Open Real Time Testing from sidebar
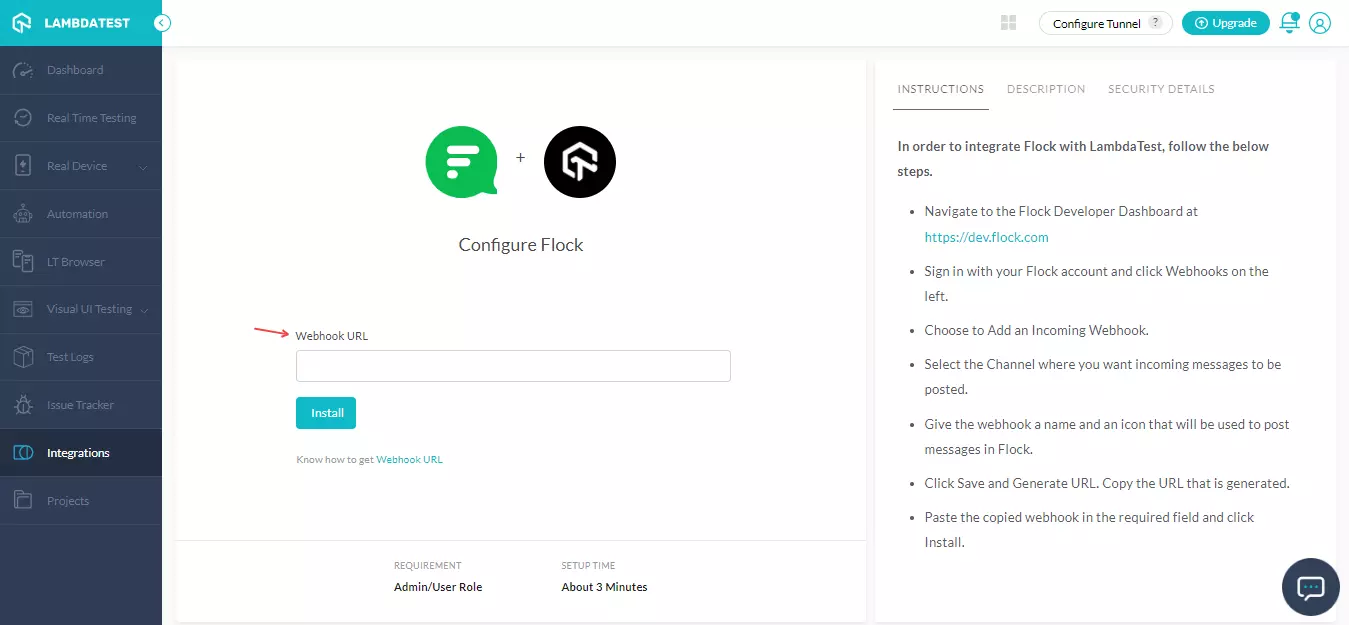Image resolution: width=1349 pixels, height=625 pixels. pos(90,118)
